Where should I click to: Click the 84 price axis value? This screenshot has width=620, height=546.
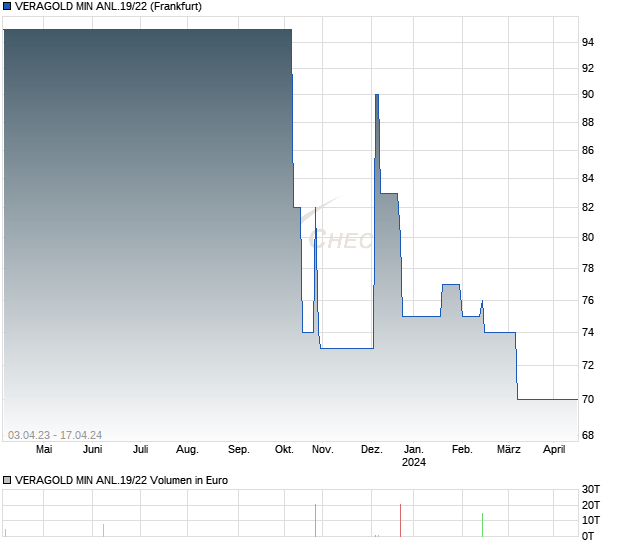click(588, 178)
